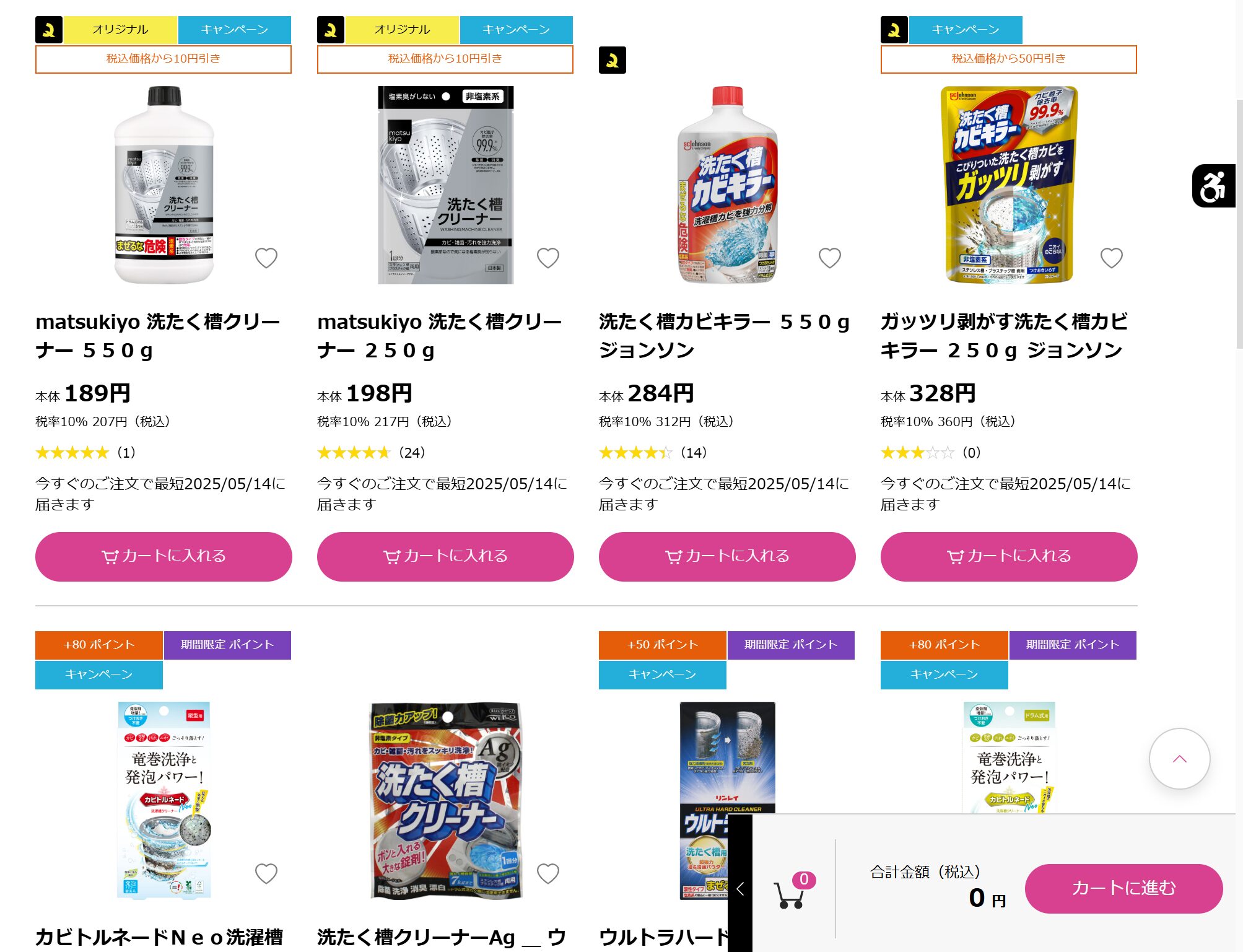Proceed with カートに進む button
Screen dimensions: 1243x952
(x=1123, y=888)
